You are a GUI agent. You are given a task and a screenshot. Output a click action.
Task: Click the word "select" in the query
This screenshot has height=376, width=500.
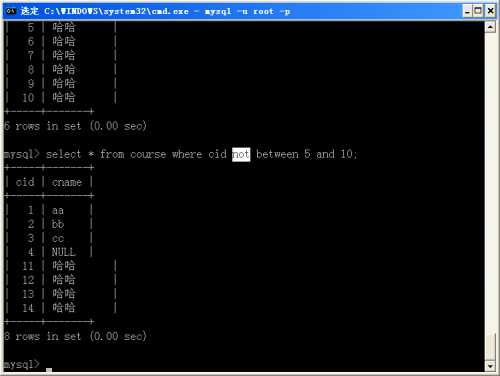(x=63, y=154)
